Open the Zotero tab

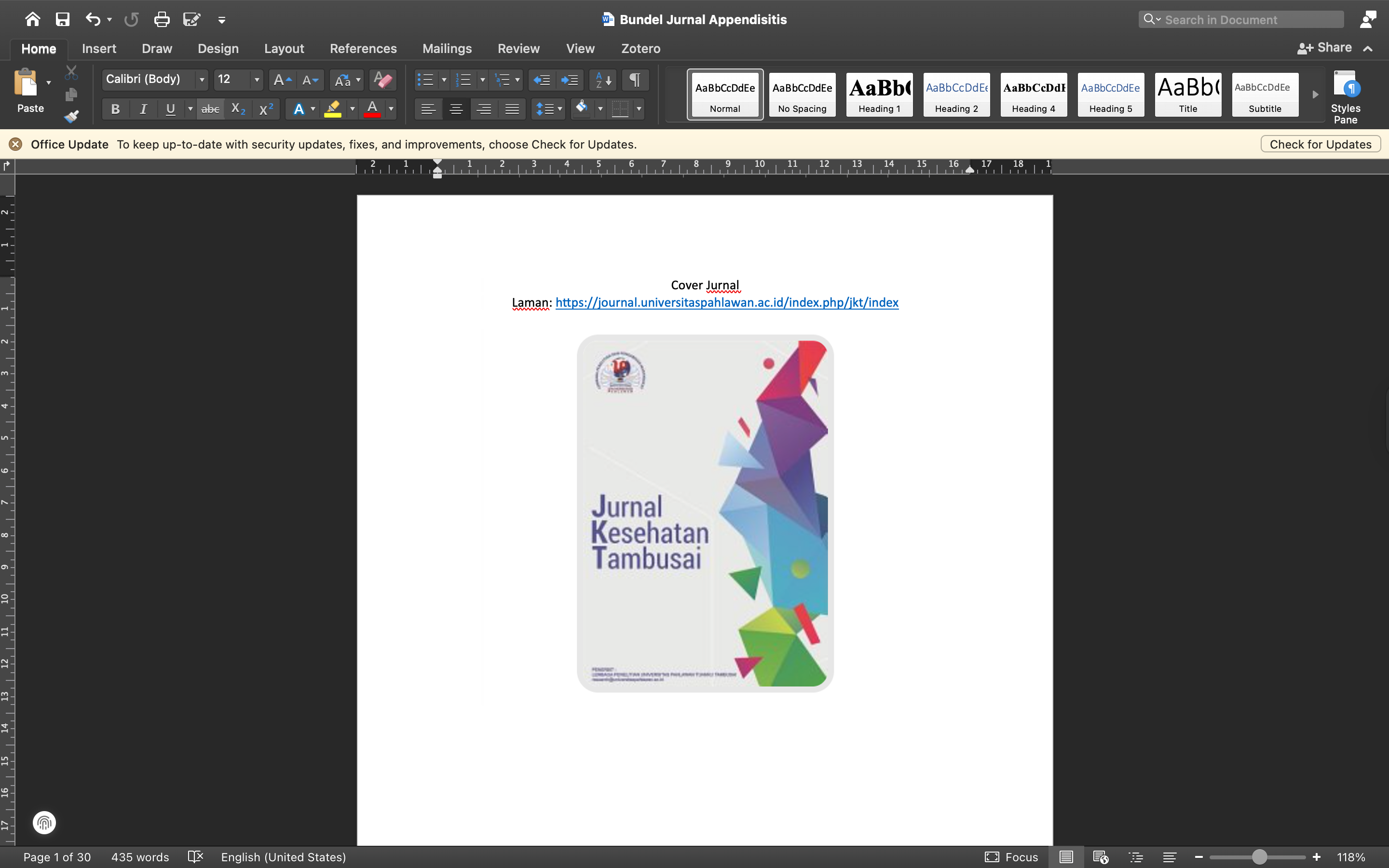coord(640,49)
